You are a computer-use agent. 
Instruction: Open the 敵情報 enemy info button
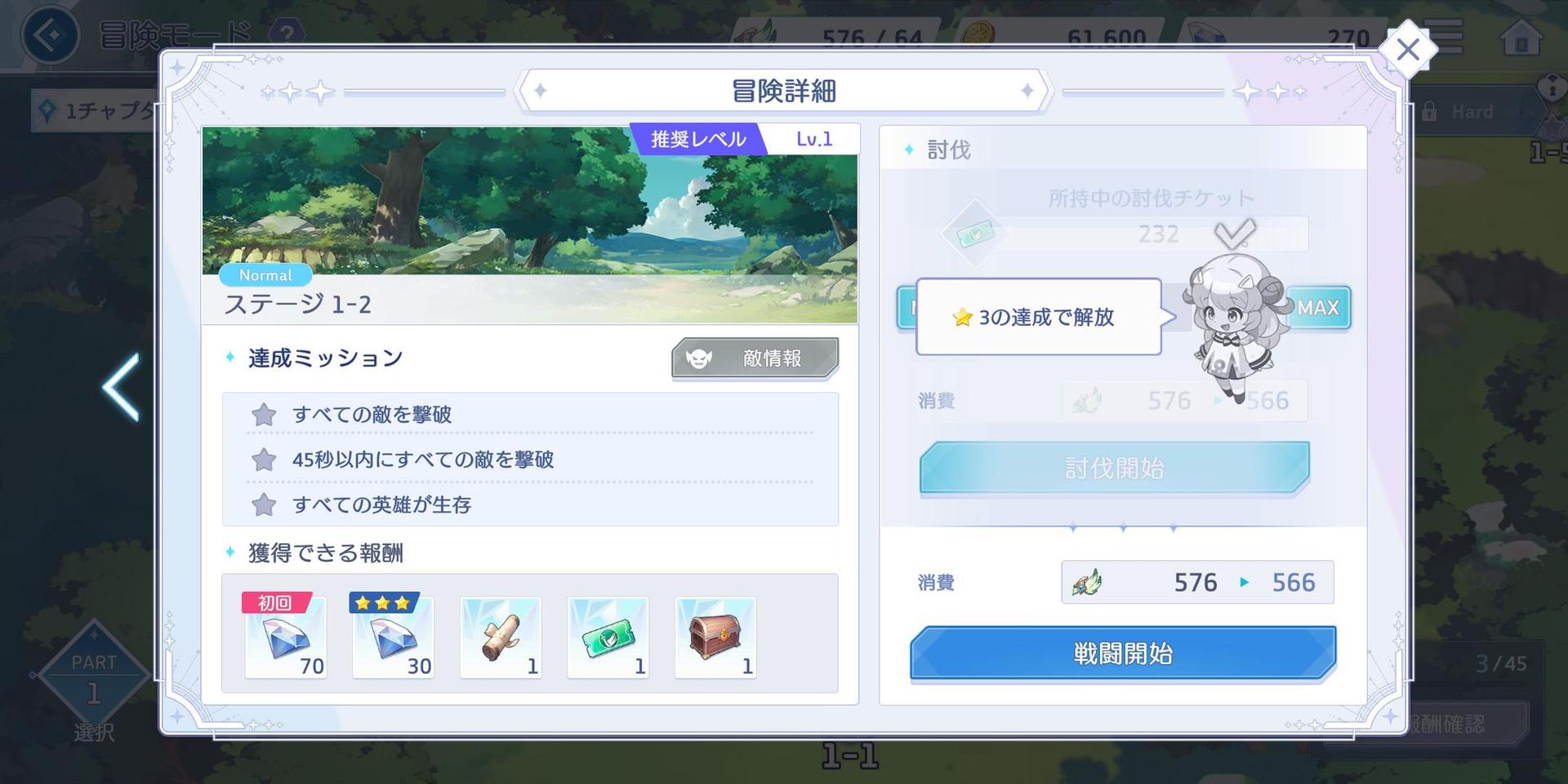point(755,359)
